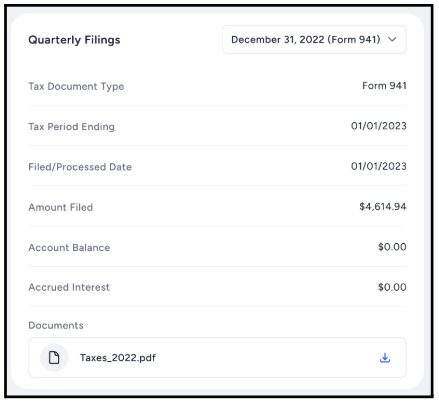The height and width of the screenshot is (405, 439).
Task: Click the Account Balance $0.00 value
Action: click(392, 247)
